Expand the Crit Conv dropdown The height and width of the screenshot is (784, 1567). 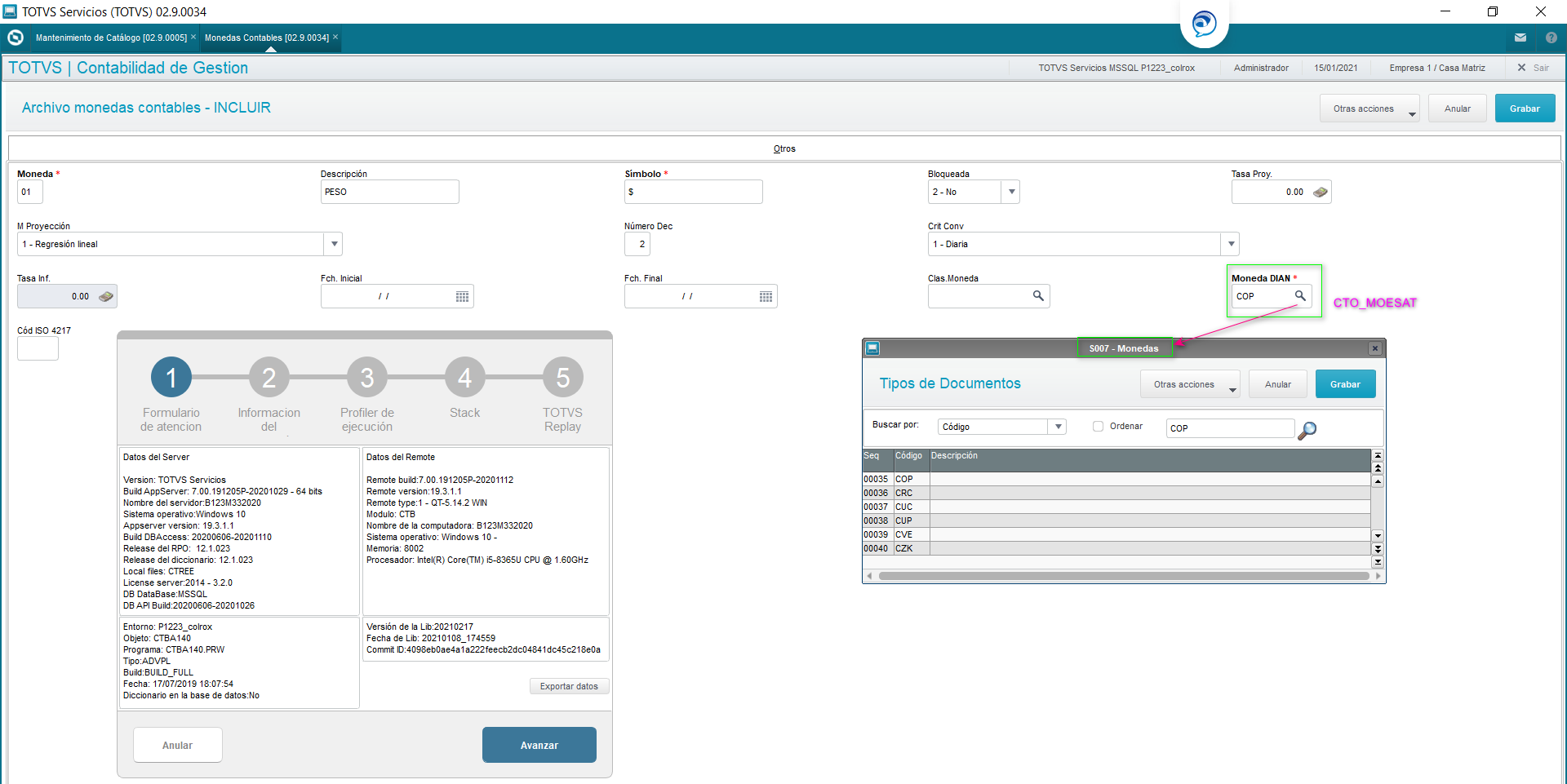coord(1231,245)
